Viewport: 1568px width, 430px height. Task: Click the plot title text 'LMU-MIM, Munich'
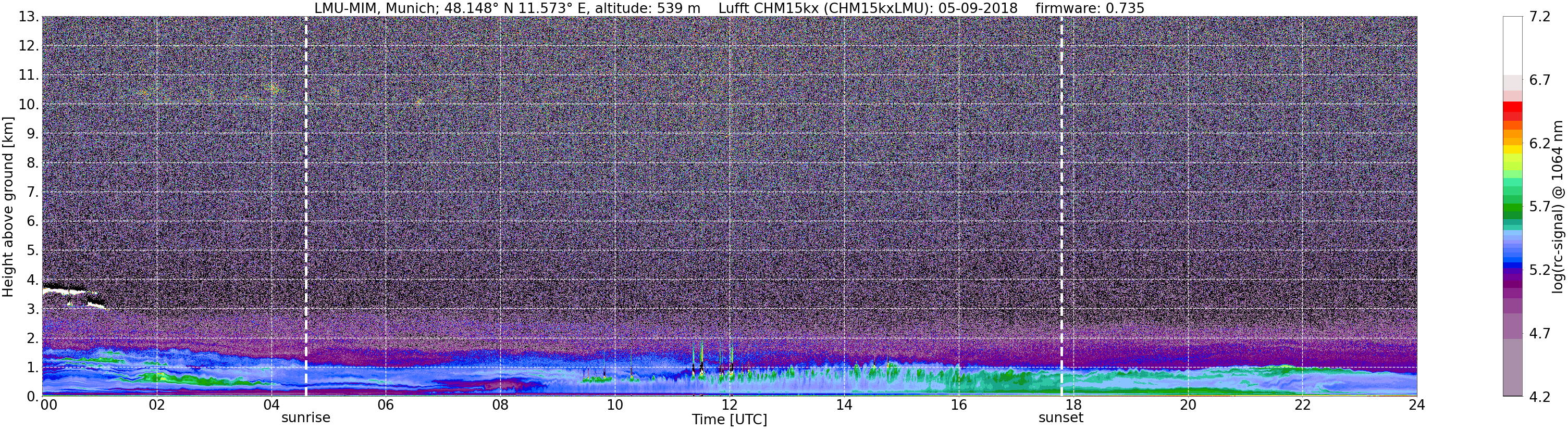click(x=377, y=8)
